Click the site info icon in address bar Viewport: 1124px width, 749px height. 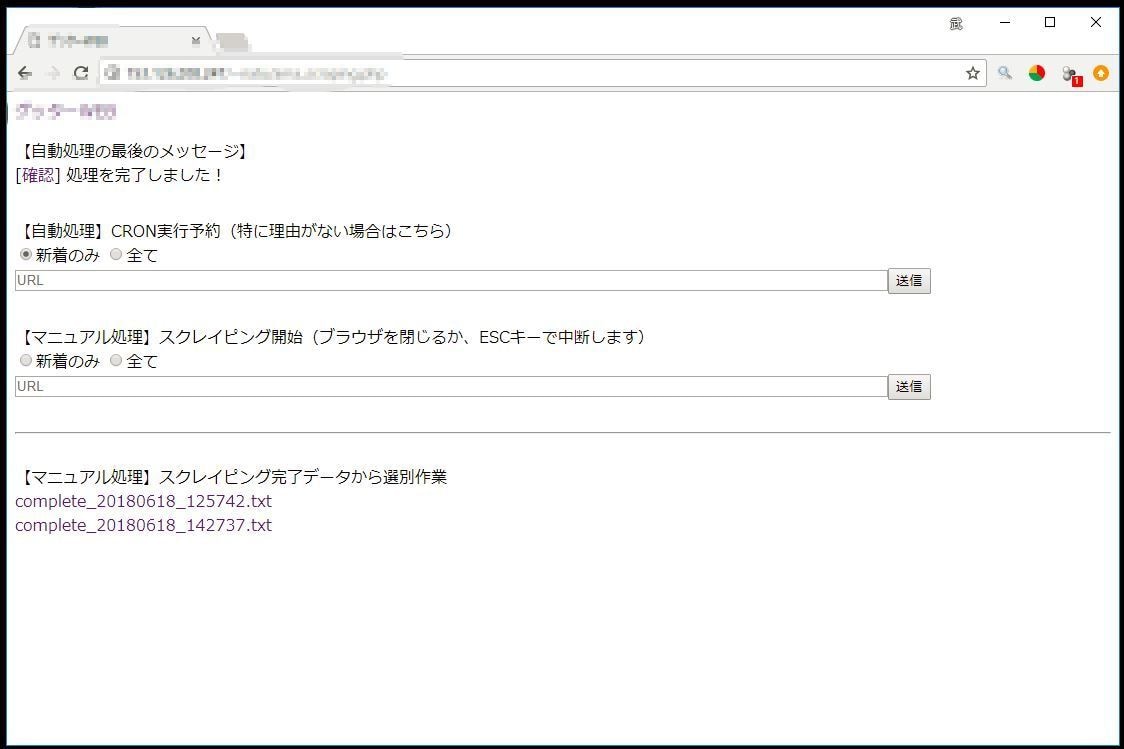tap(112, 73)
